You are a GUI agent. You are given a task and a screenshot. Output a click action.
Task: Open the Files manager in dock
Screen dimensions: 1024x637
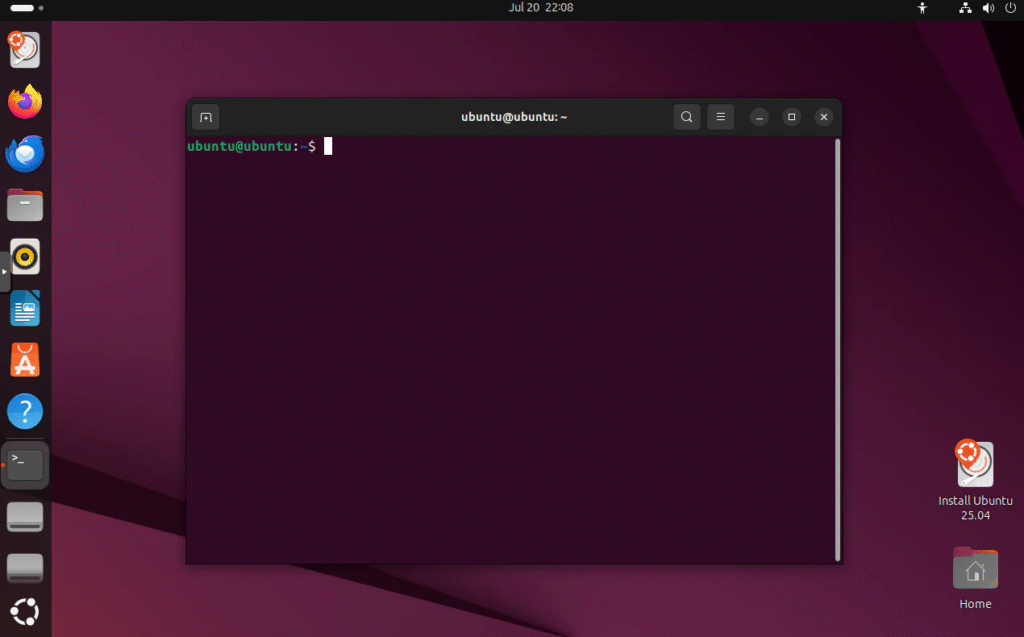point(25,205)
